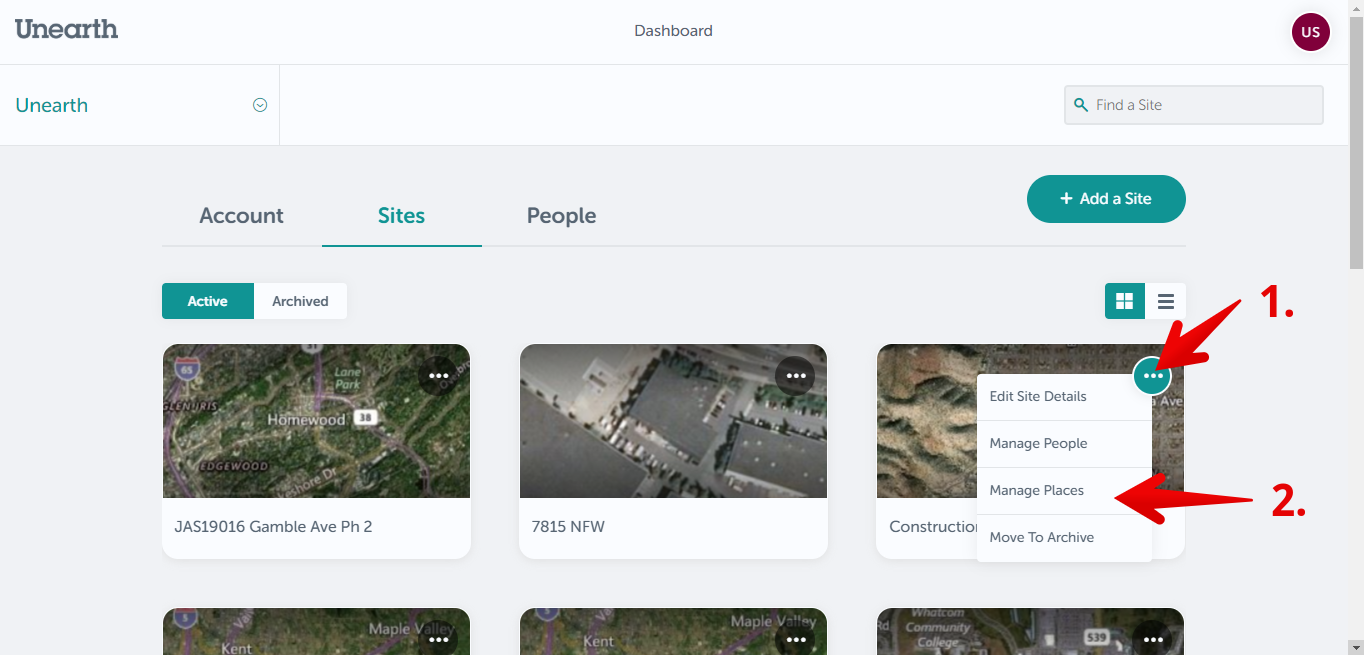1364x655 pixels.
Task: Click the Unearth logo in the header
Action: (x=67, y=29)
